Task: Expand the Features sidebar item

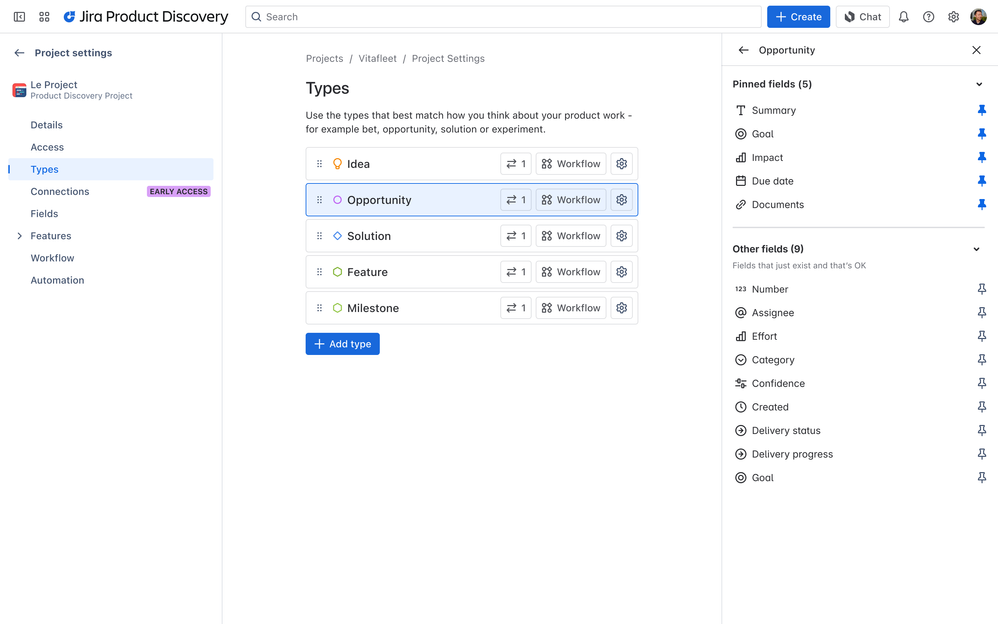Action: [20, 236]
